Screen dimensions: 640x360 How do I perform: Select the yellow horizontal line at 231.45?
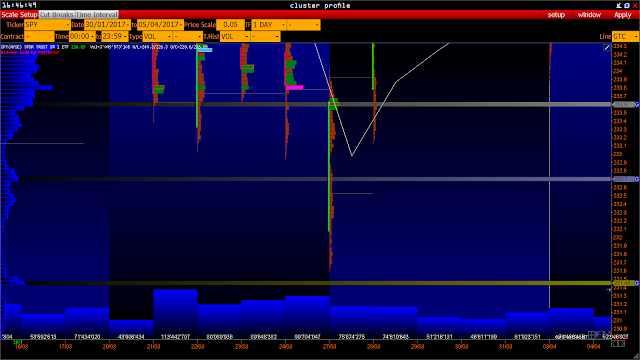[318, 283]
